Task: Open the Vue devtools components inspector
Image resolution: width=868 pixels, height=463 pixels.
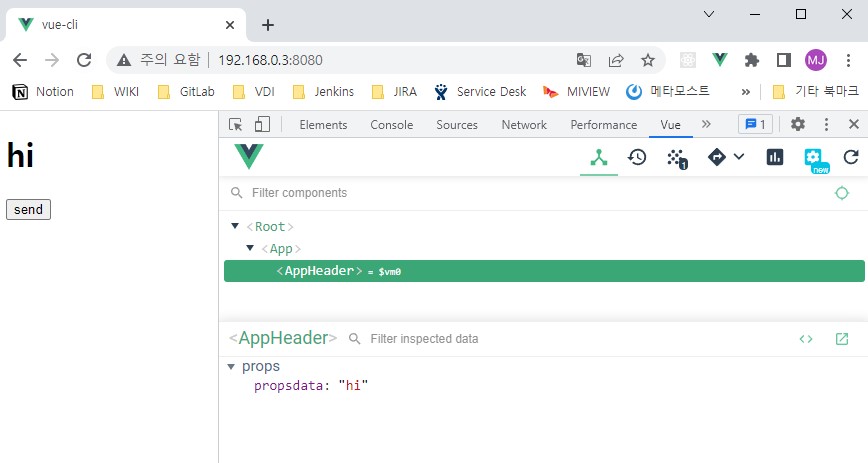Action: [599, 158]
